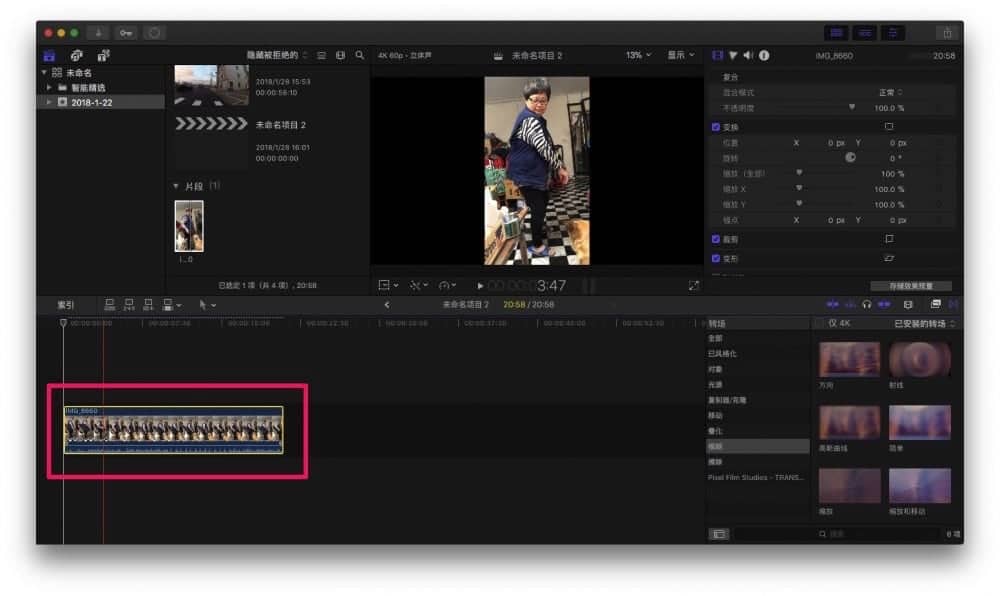
Task: Open the photos and audio sidebar icon
Action: pyautogui.click(x=76, y=55)
